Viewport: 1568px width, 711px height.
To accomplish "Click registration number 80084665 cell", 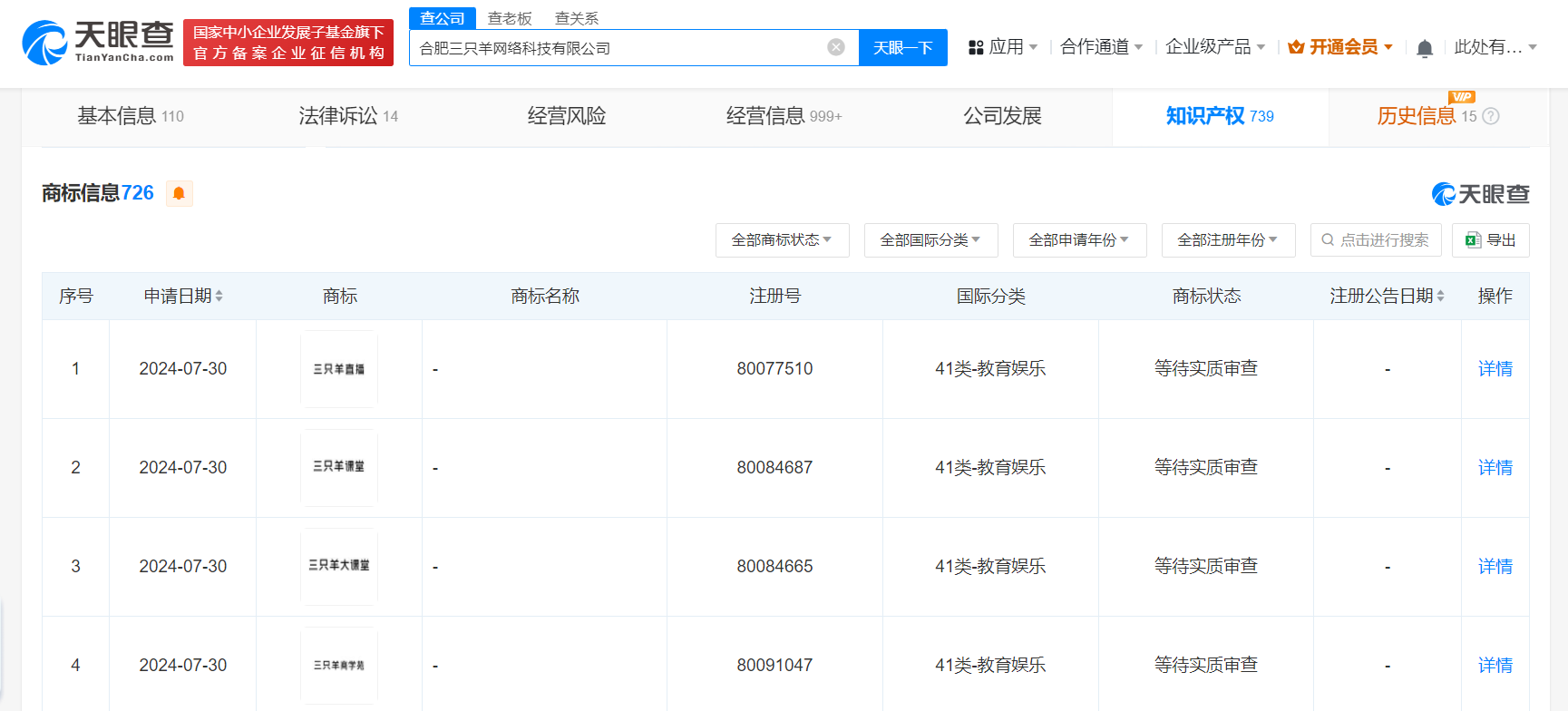I will [x=774, y=567].
